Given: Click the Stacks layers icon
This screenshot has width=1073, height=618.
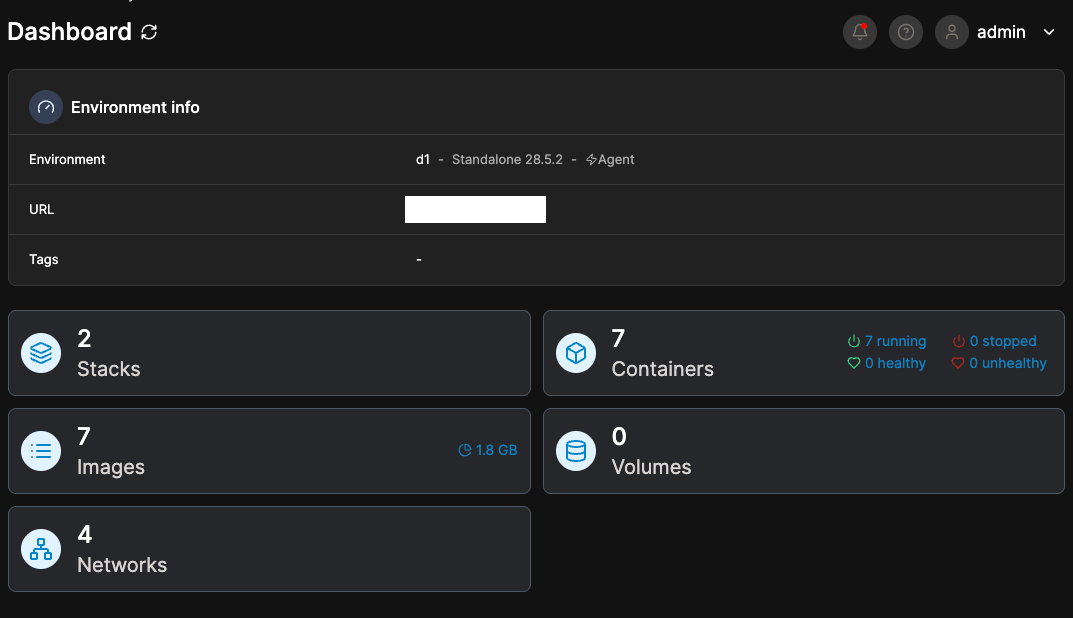Looking at the screenshot, I should click(x=41, y=353).
